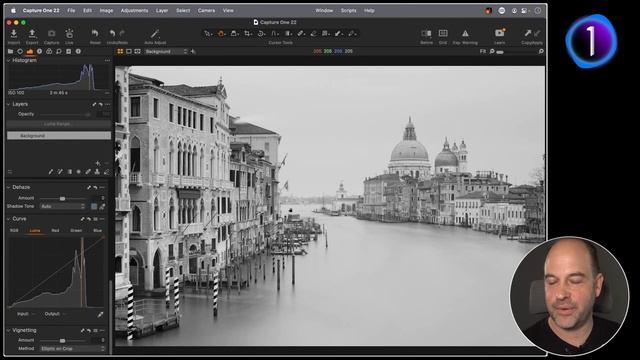Pick Dehaze shadow tone with eyedropper
Image resolution: width=640 pixels, height=360 pixels.
click(102, 207)
